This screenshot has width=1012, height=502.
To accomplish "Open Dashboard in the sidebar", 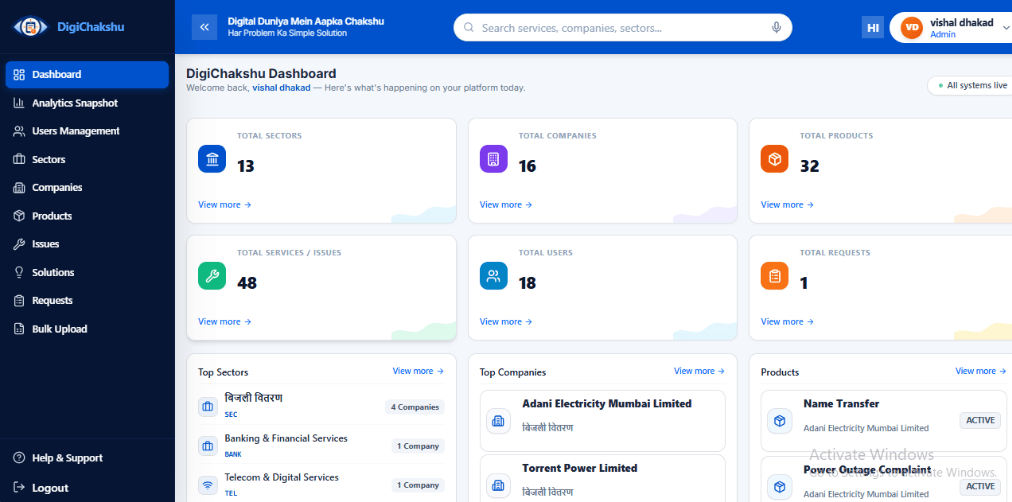I will point(87,74).
